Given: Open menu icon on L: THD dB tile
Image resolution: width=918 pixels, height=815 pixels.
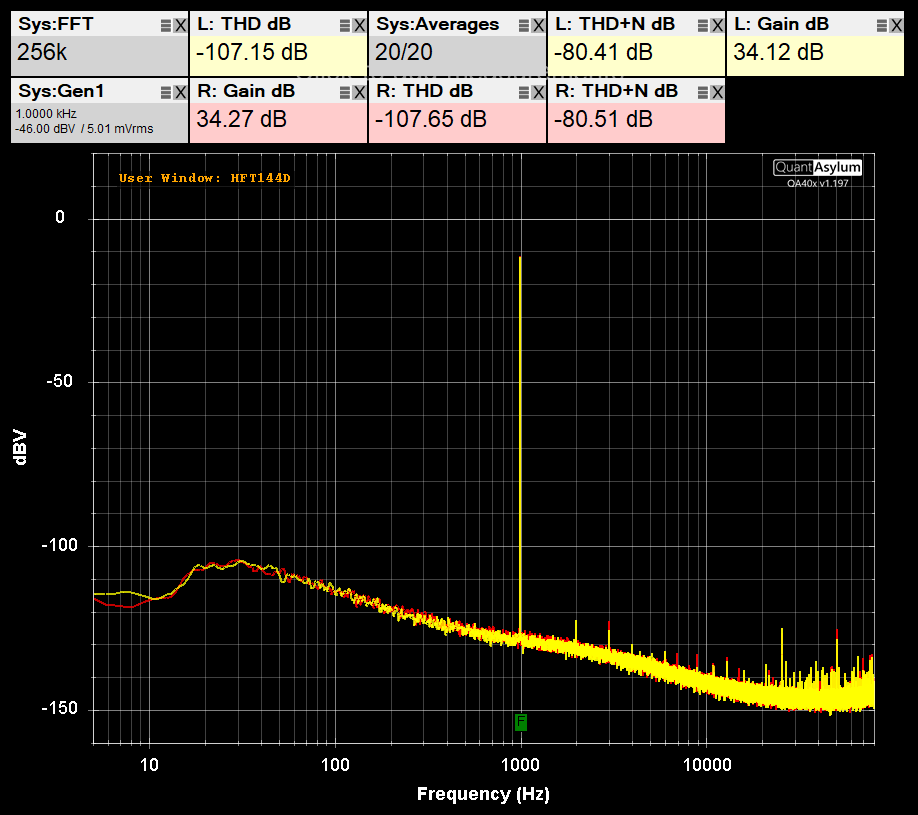Looking at the screenshot, I should tap(345, 26).
